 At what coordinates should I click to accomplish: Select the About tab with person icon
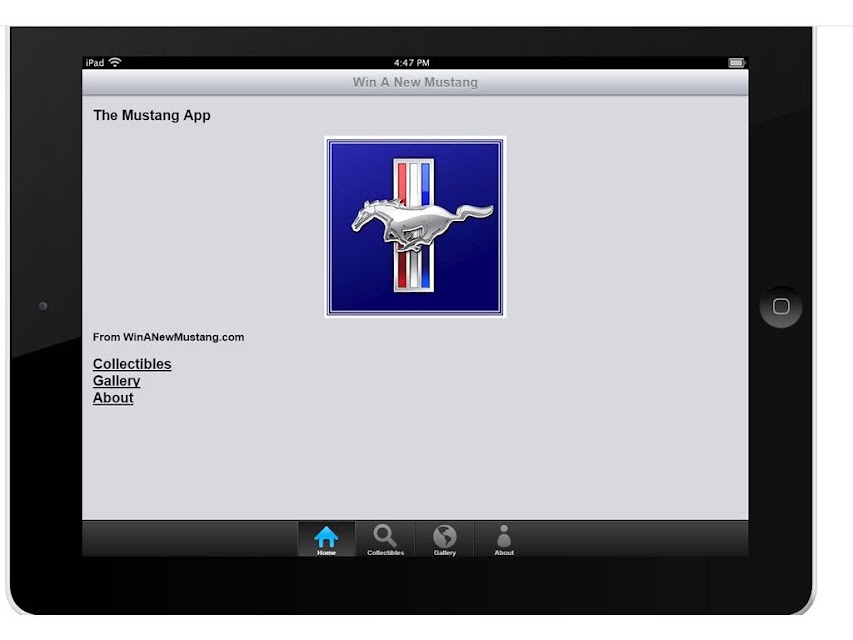[504, 539]
